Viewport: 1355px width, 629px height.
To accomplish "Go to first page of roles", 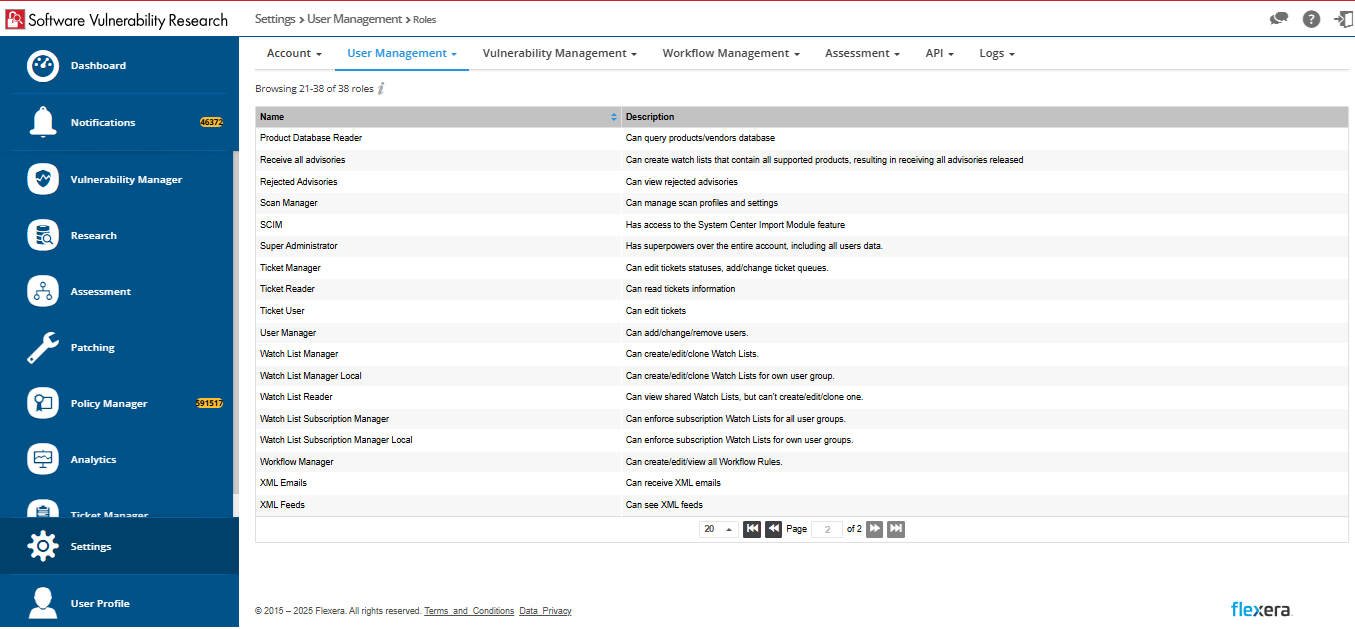I will point(752,529).
